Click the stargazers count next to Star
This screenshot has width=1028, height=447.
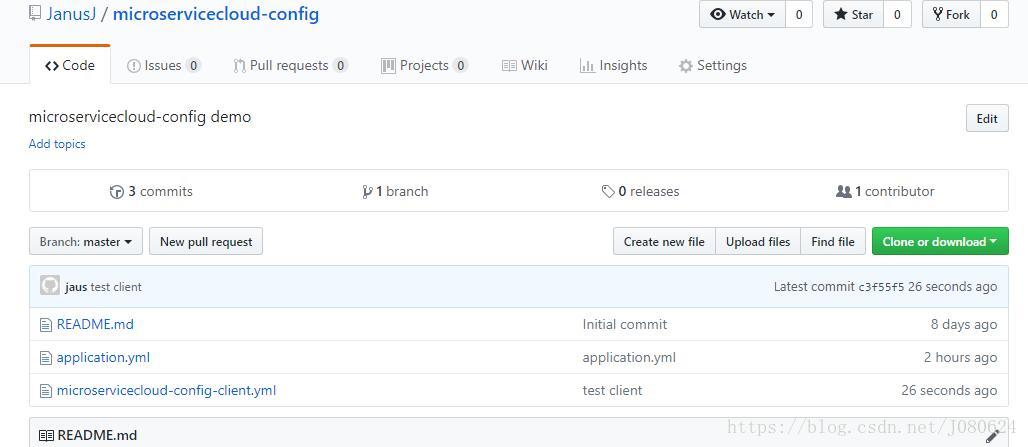897,14
